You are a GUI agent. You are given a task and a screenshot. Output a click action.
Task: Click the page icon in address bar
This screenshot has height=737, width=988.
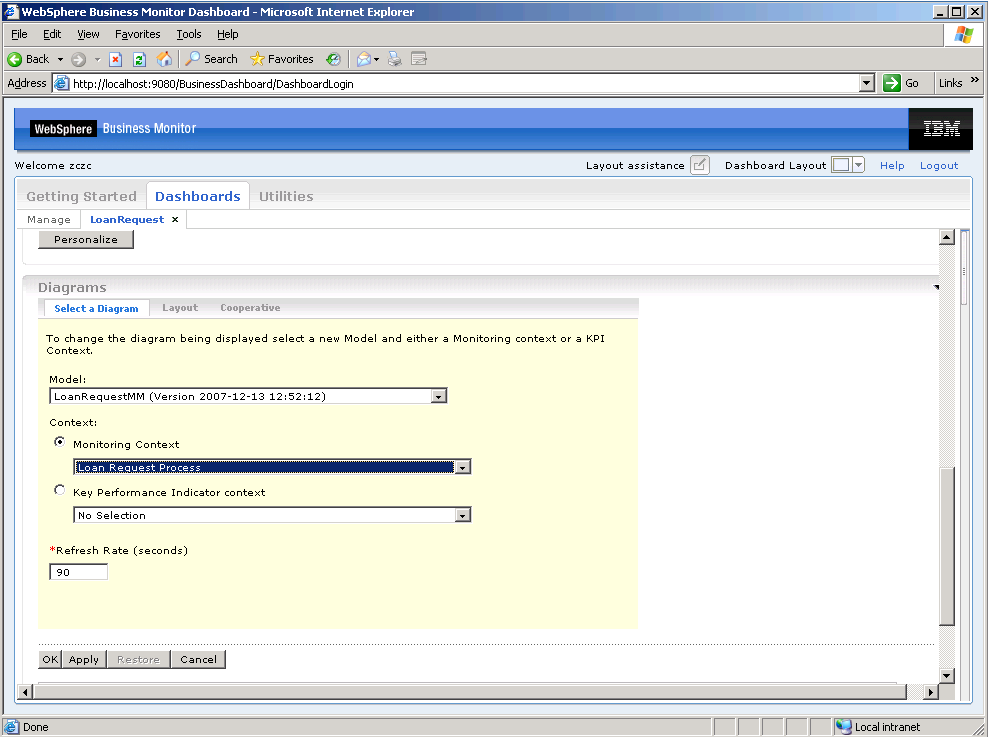pyautogui.click(x=61, y=83)
